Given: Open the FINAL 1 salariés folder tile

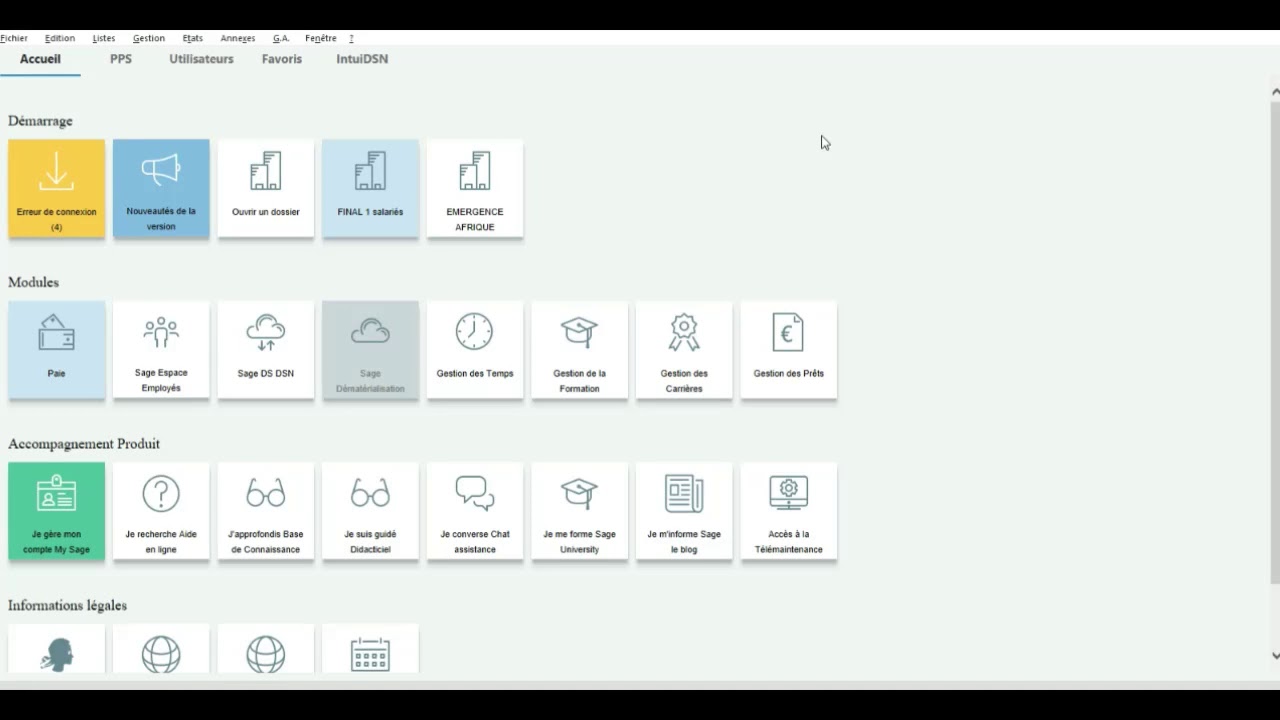Looking at the screenshot, I should (370, 188).
